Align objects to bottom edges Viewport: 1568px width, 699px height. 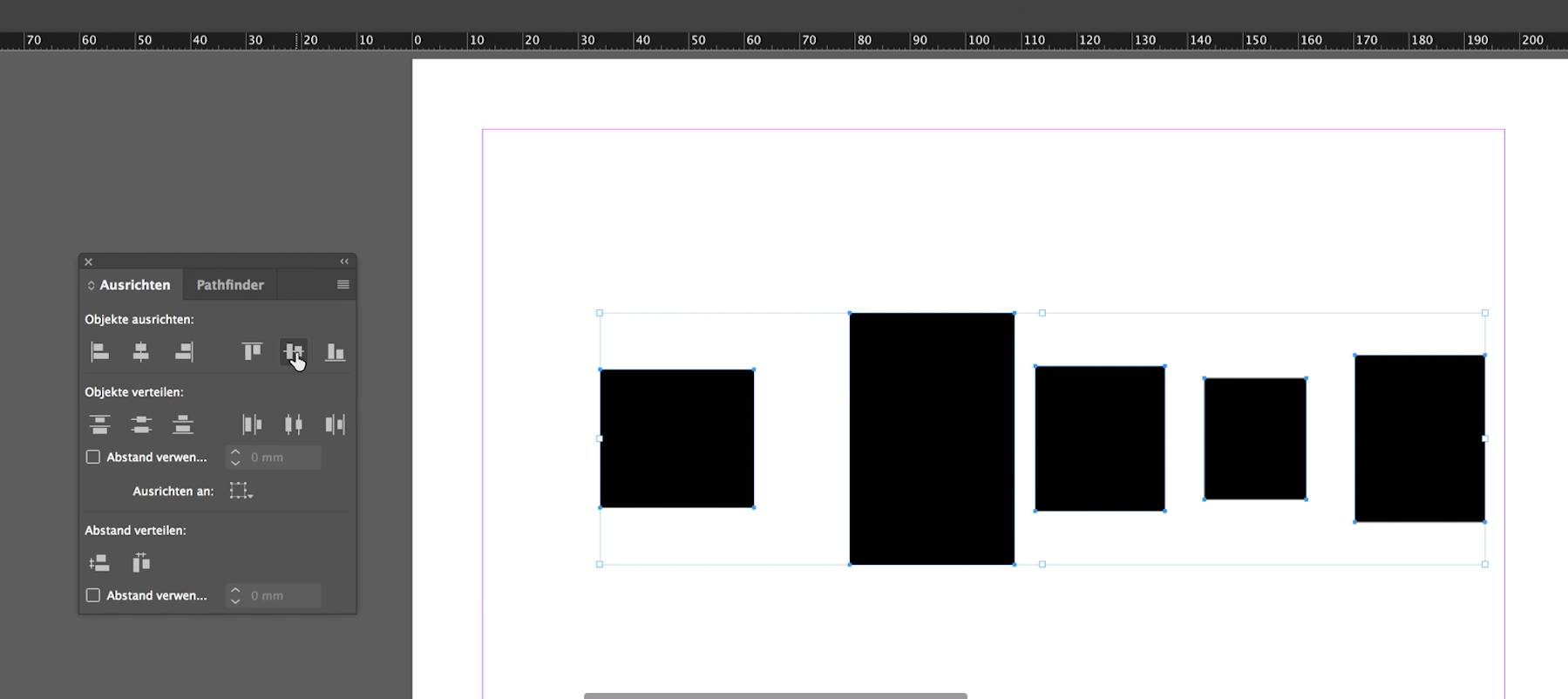(336, 352)
